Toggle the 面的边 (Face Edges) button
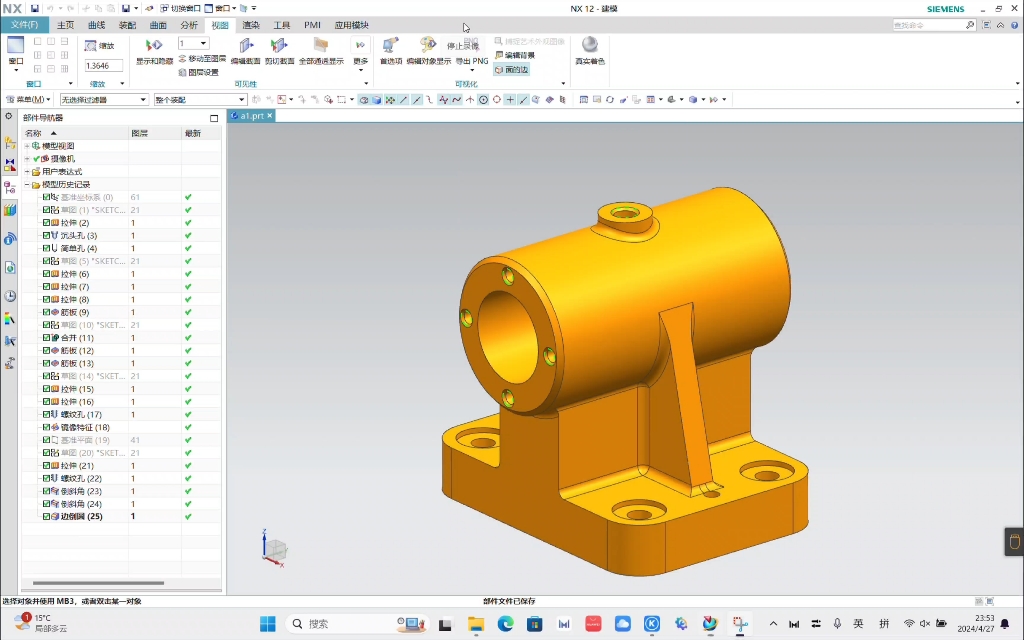This screenshot has height=640, width=1024. tap(511, 69)
